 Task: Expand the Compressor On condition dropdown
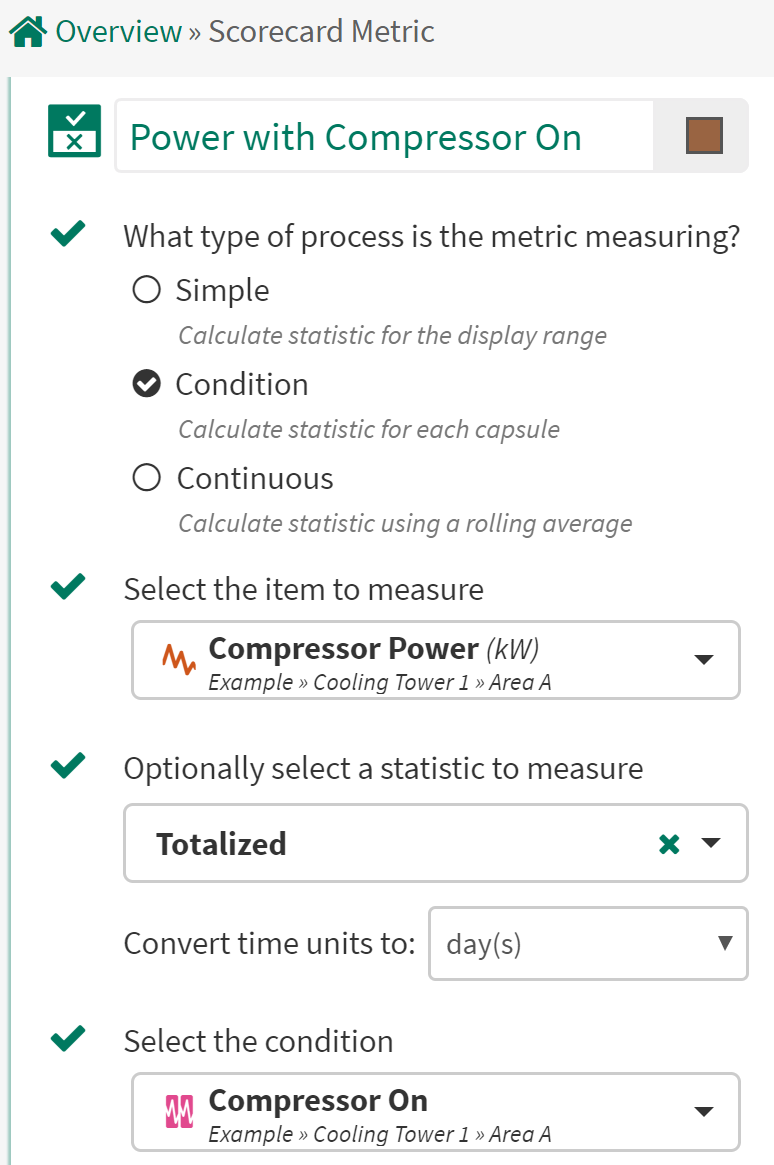[703, 1111]
